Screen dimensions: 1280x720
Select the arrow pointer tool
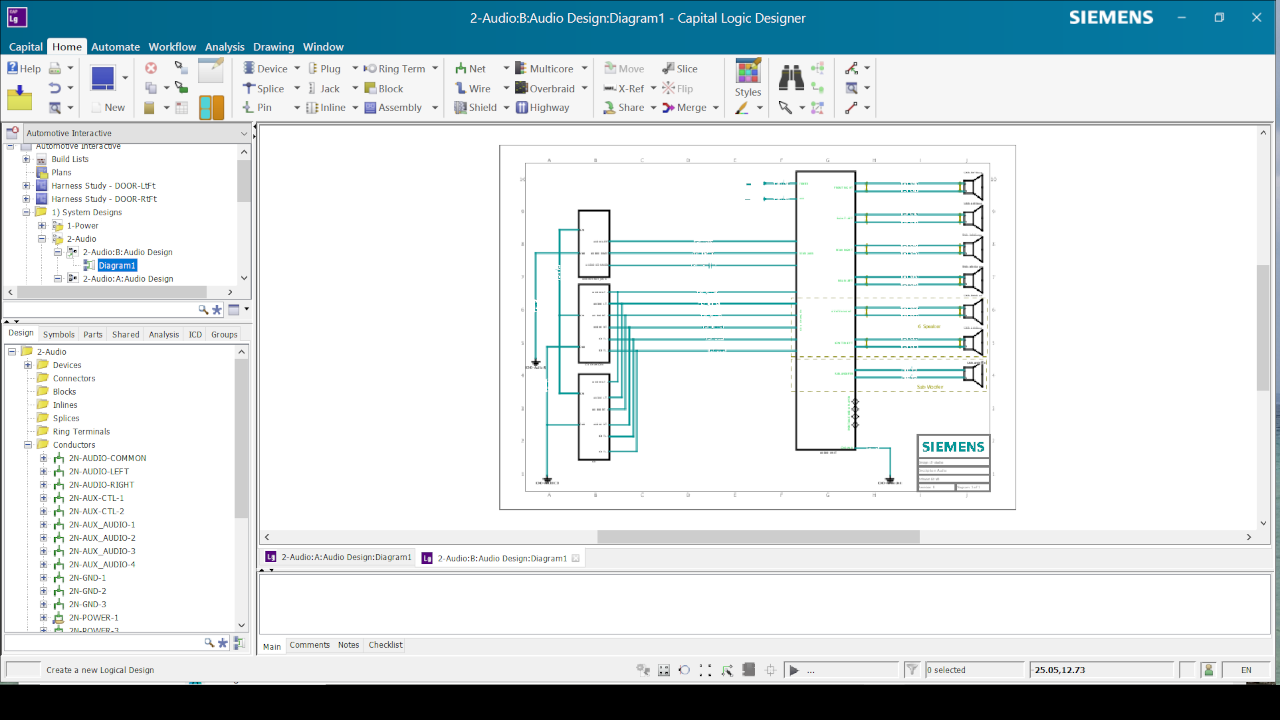tap(786, 107)
